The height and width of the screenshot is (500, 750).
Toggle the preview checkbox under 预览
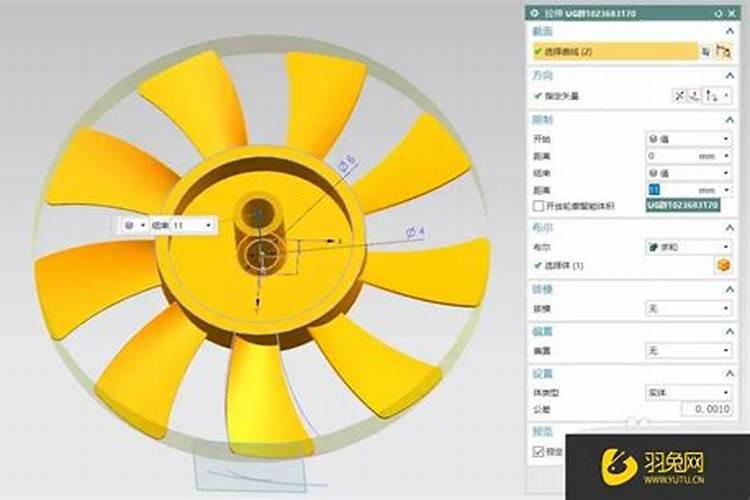538,451
